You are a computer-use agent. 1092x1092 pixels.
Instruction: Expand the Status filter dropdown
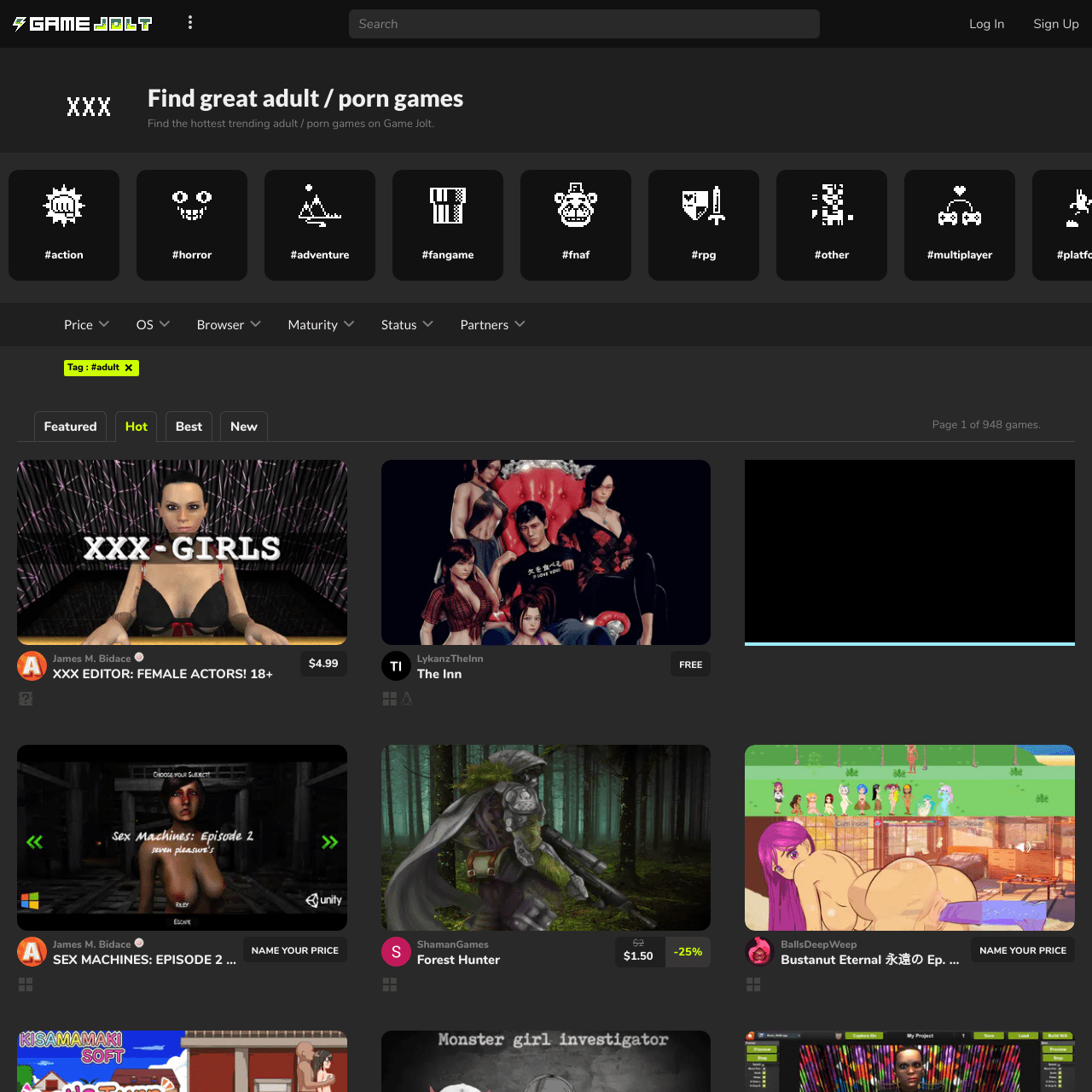tap(407, 325)
